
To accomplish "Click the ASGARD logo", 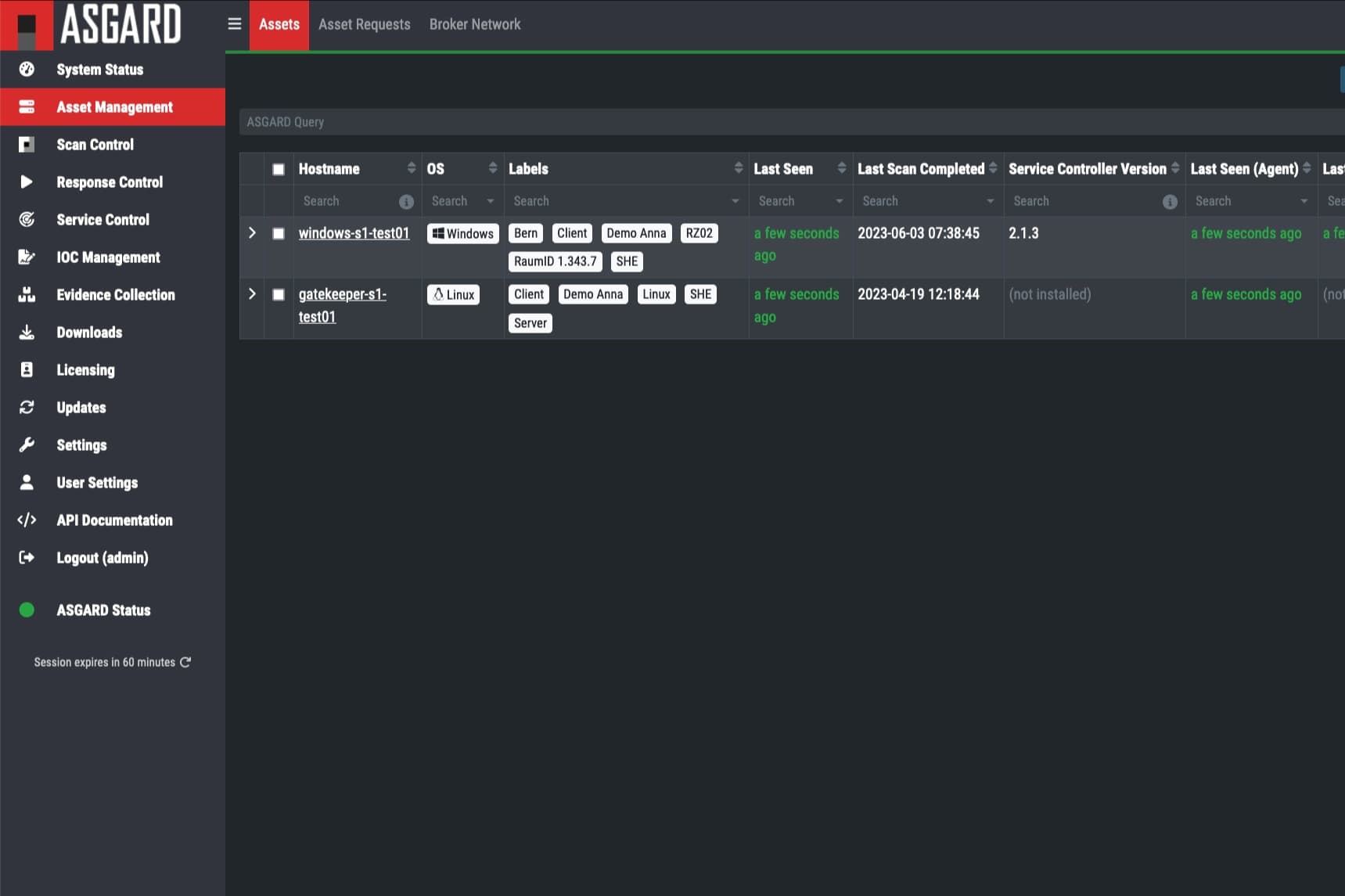I will tap(92, 24).
